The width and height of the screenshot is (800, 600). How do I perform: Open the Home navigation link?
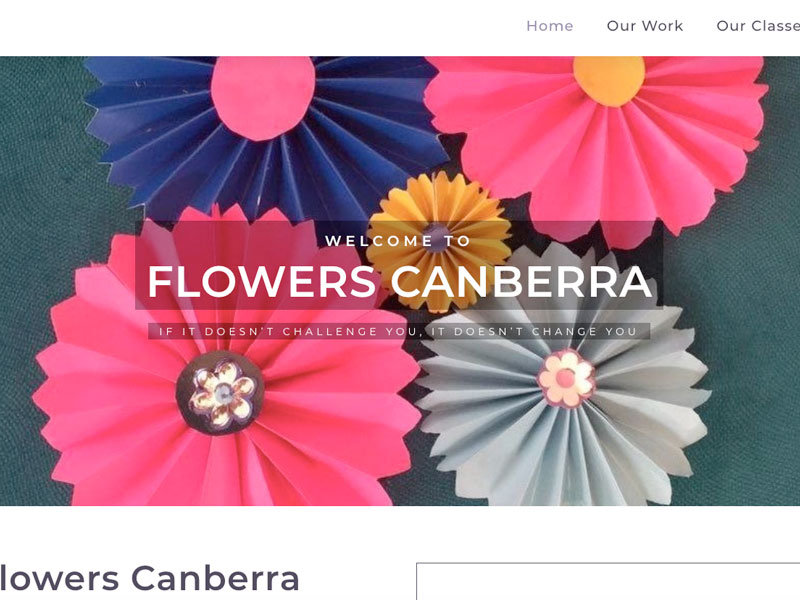pos(549,26)
